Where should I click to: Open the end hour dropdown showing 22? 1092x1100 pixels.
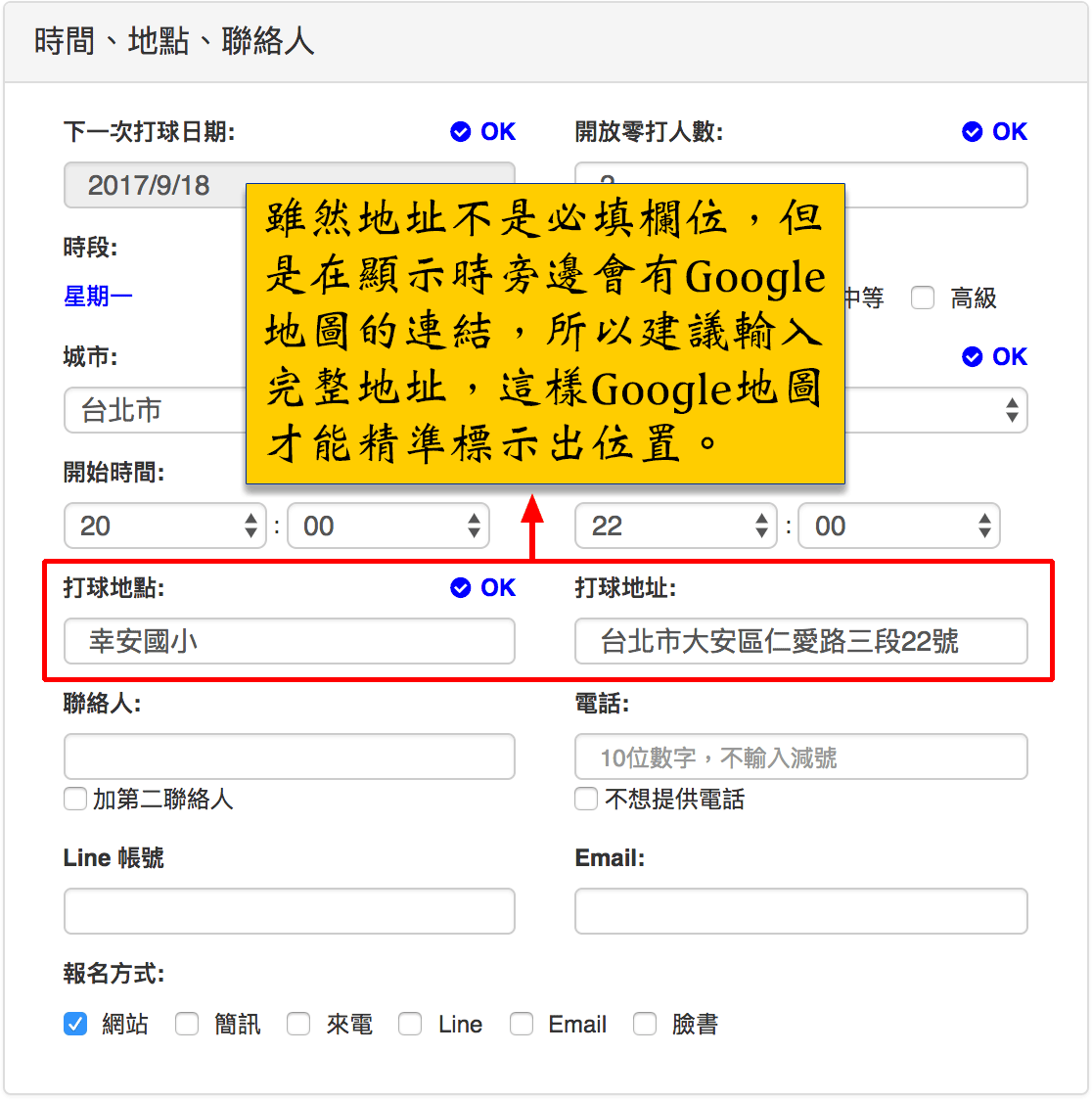click(675, 527)
